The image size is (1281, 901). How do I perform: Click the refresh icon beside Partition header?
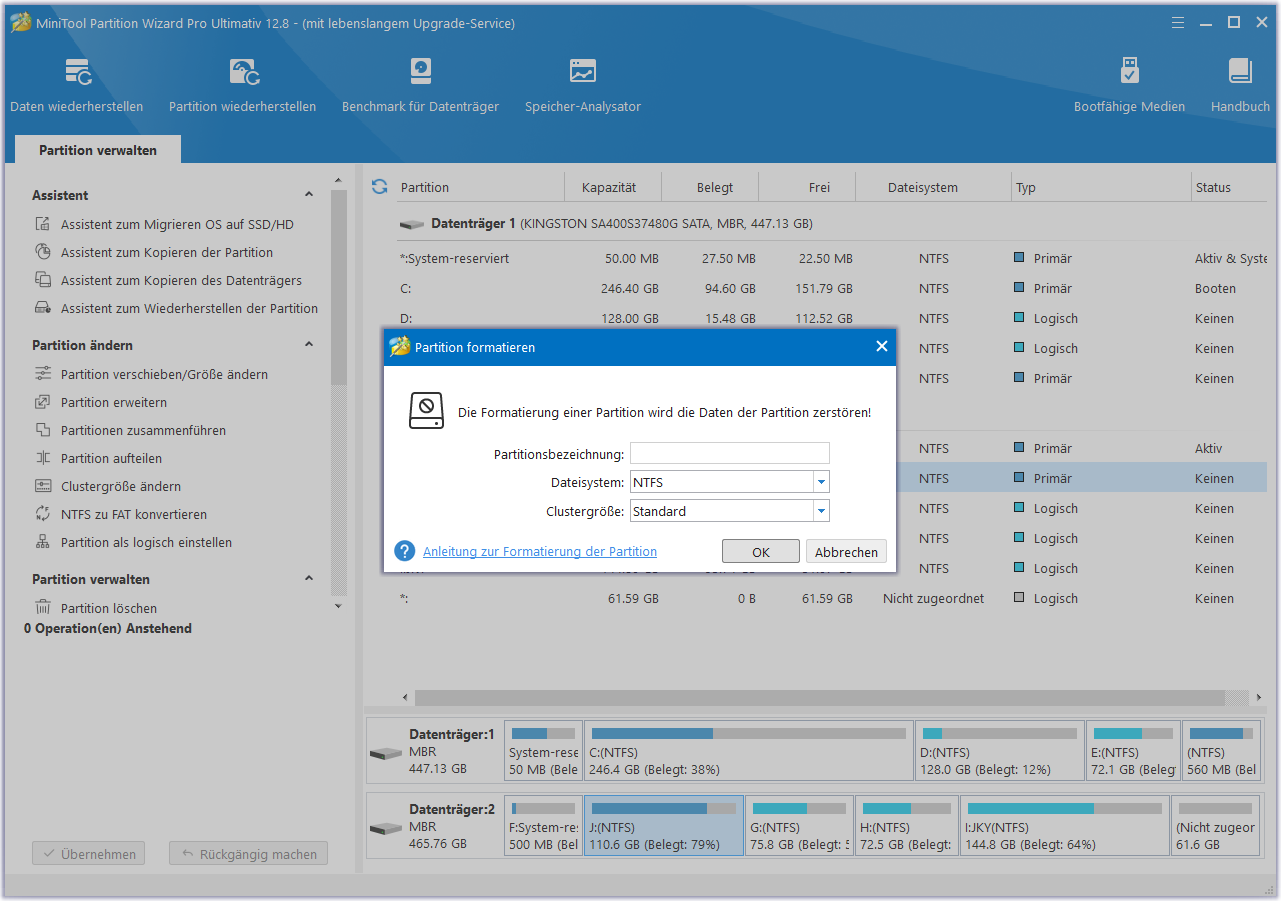[379, 187]
